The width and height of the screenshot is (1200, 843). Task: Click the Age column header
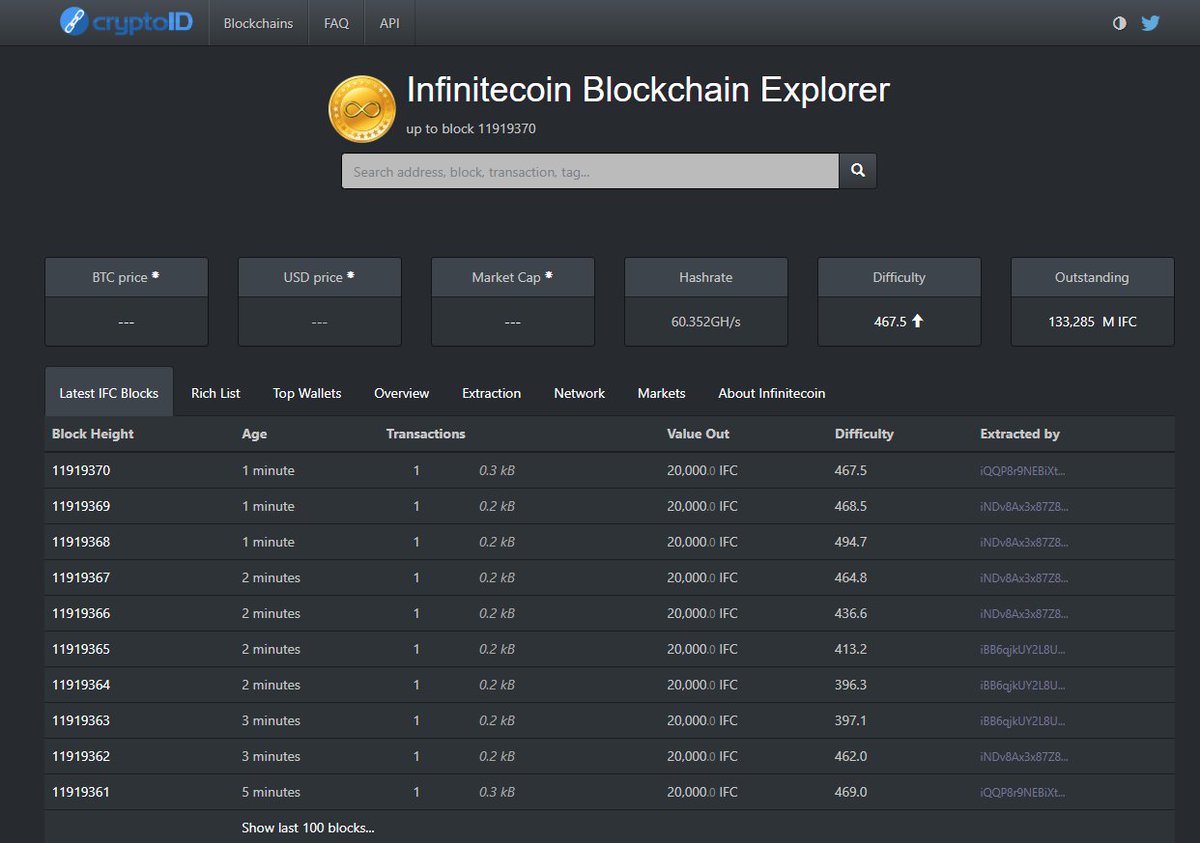tap(254, 434)
